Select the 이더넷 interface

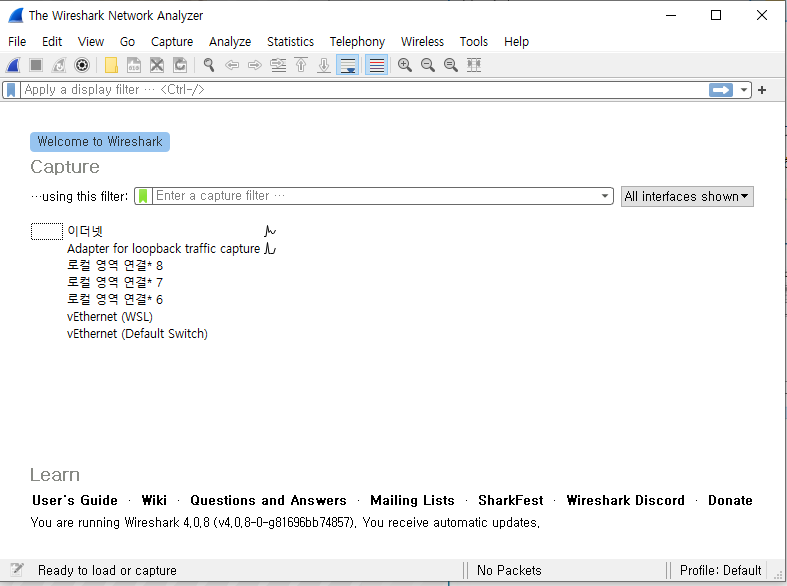tap(85, 231)
